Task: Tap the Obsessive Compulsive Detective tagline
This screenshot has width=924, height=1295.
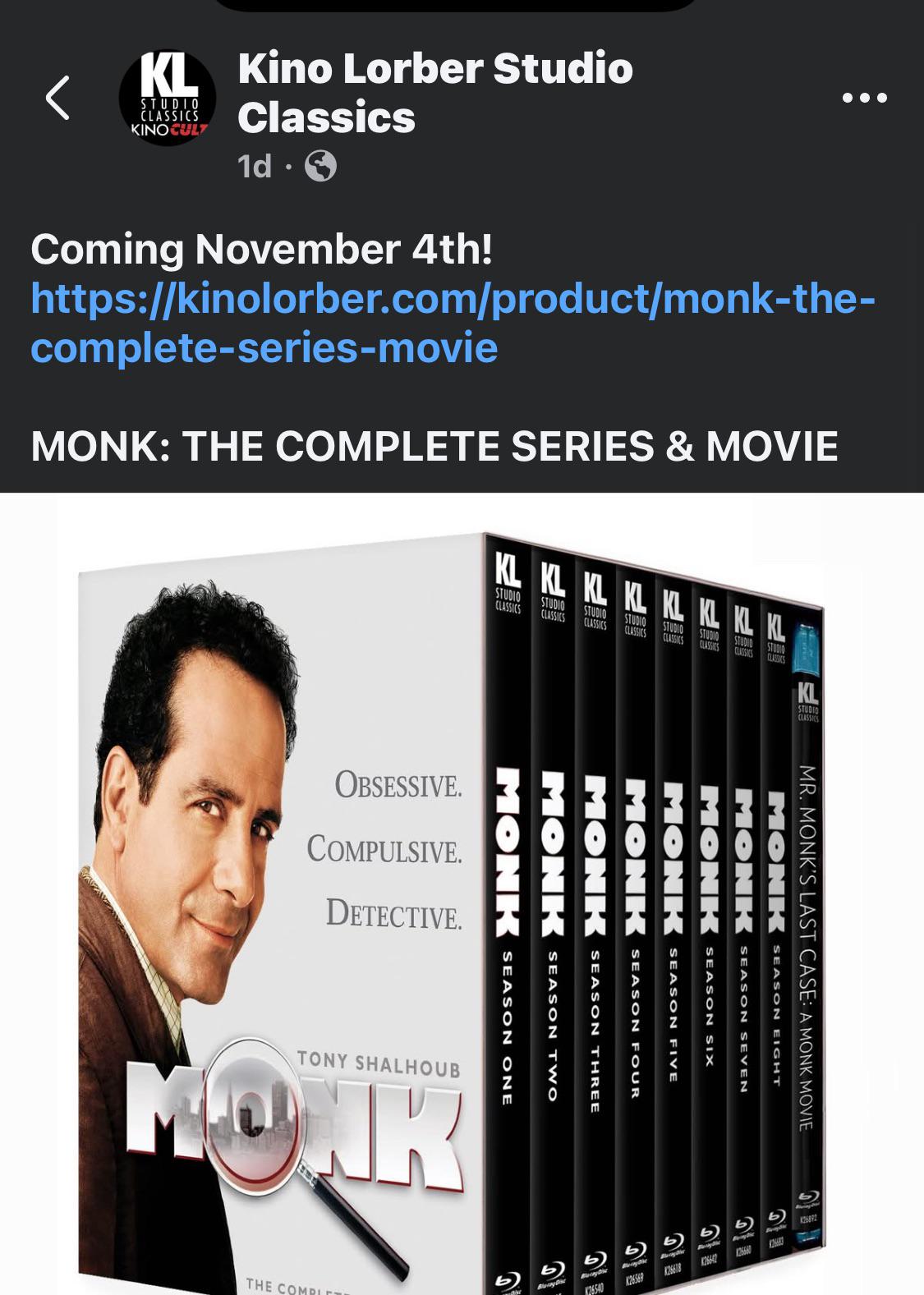Action: [384, 850]
